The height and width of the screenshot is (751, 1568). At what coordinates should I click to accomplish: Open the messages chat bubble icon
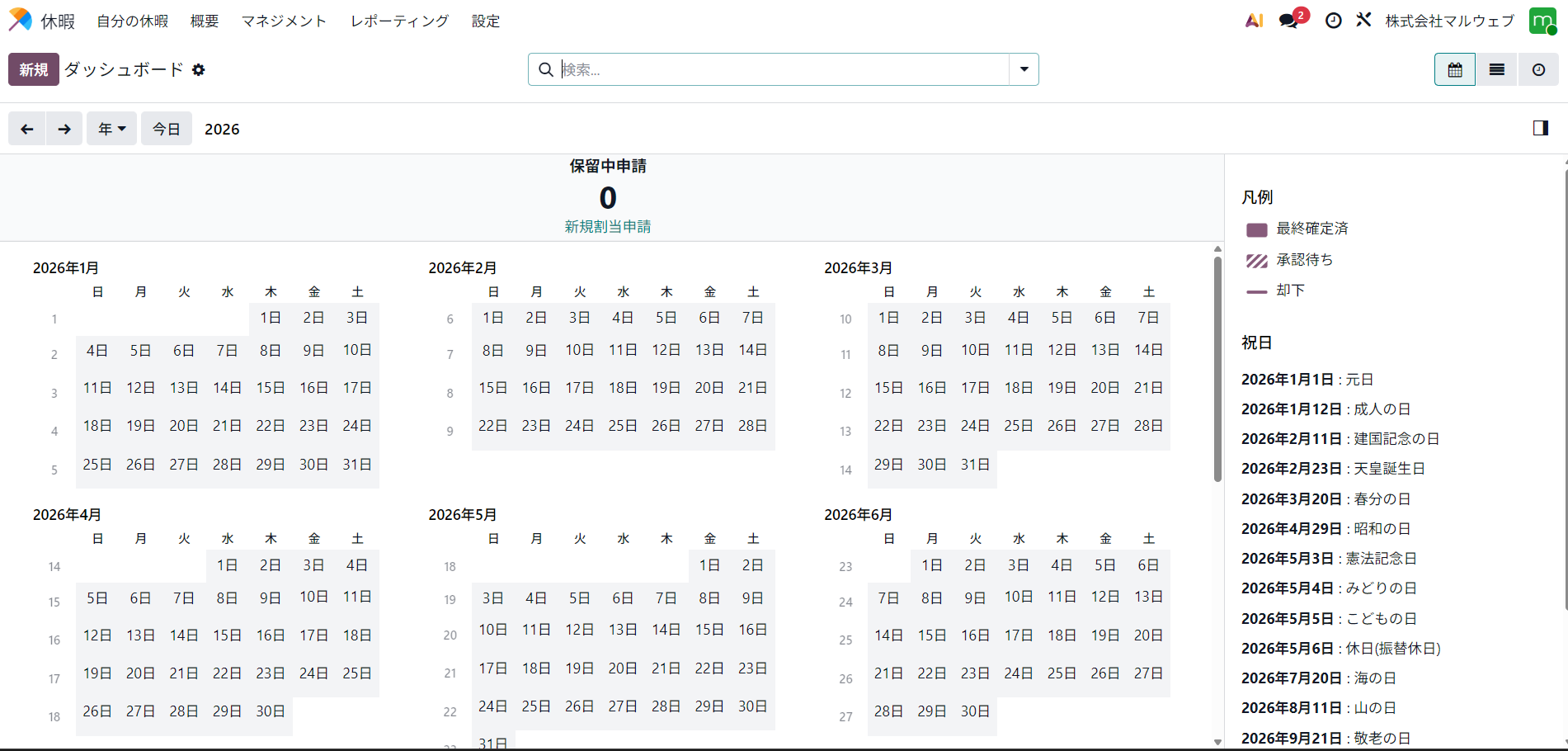tap(1288, 21)
